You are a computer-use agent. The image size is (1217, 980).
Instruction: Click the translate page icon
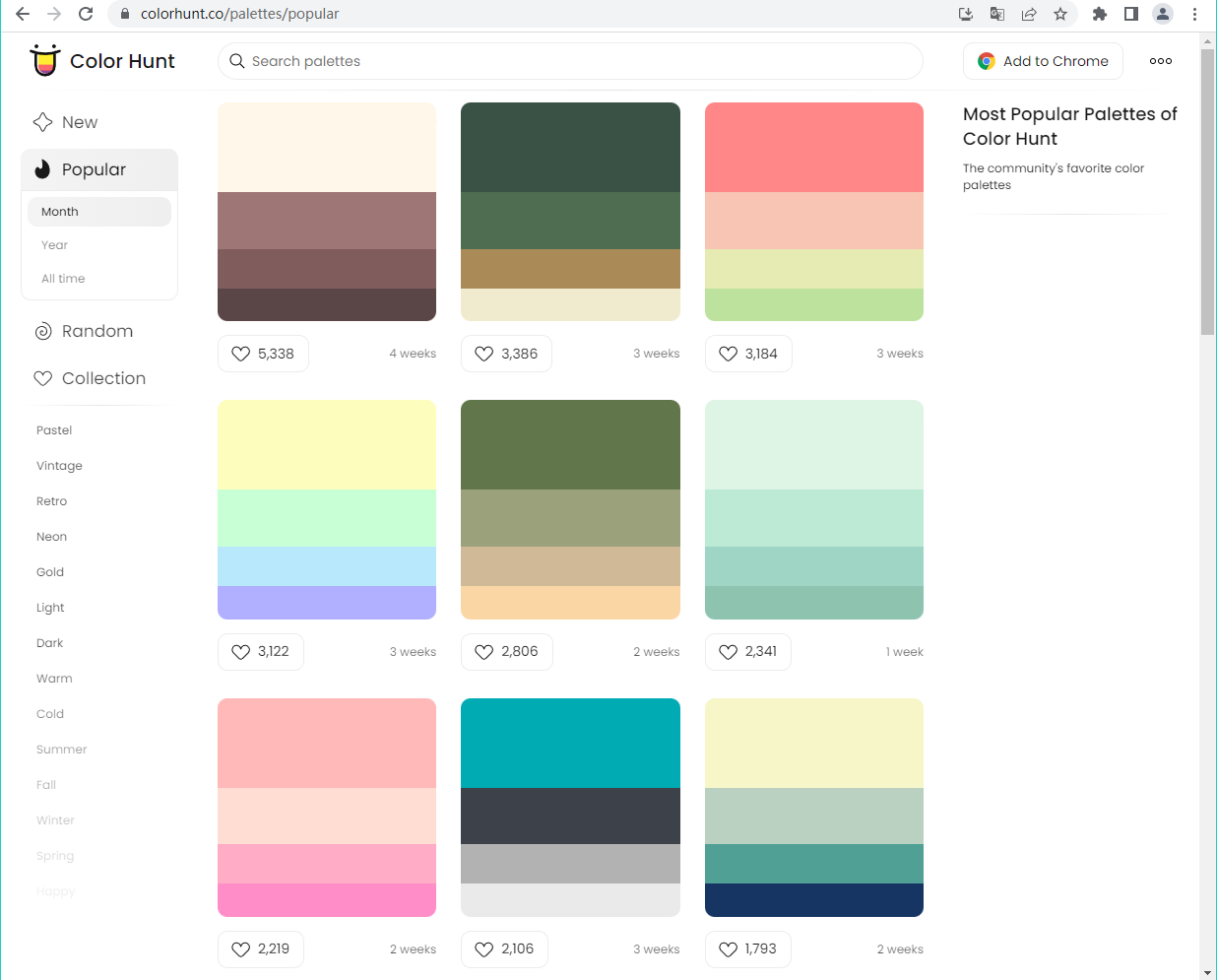click(997, 14)
